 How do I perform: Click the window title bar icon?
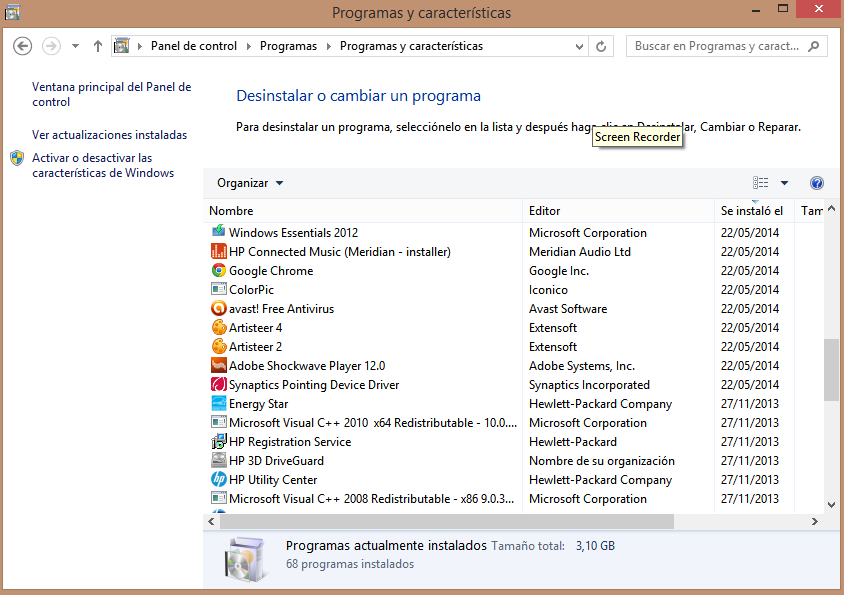[12, 12]
